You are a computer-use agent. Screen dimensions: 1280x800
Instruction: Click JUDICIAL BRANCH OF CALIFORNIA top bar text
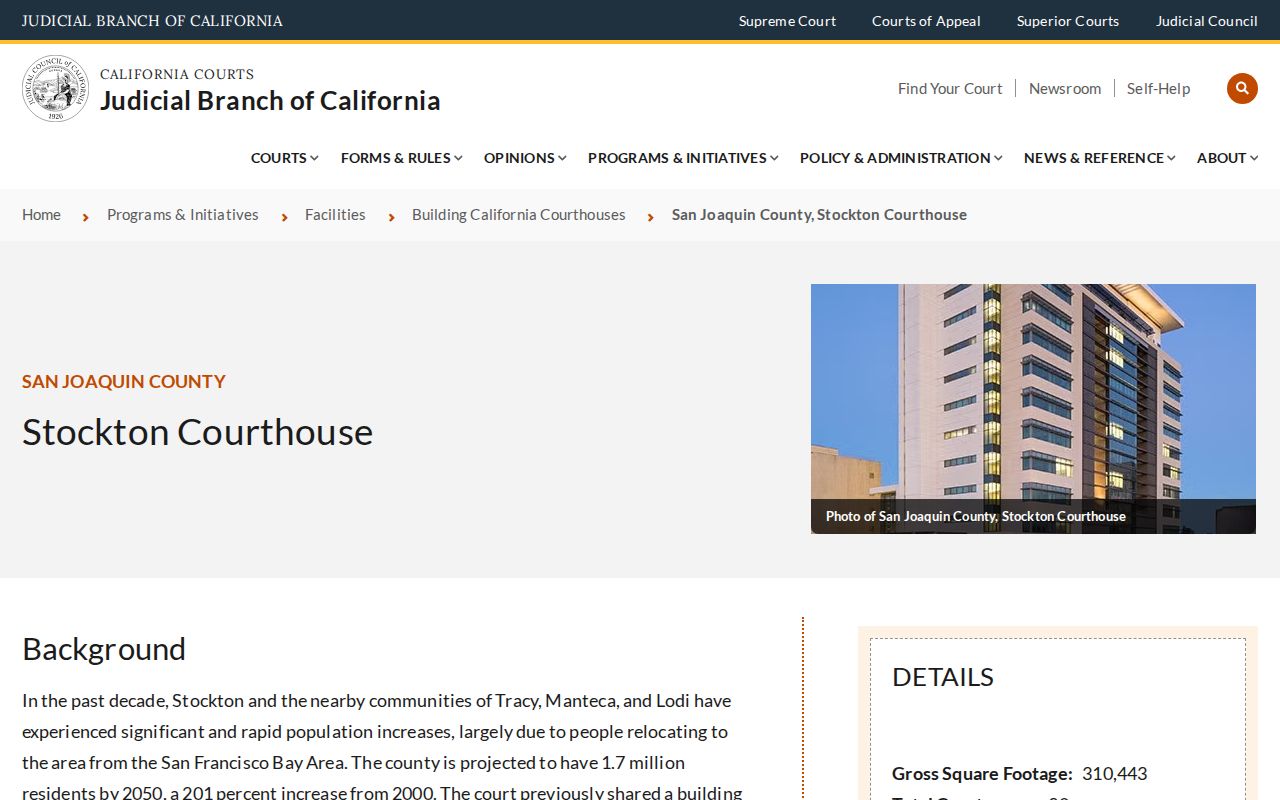[x=152, y=21]
